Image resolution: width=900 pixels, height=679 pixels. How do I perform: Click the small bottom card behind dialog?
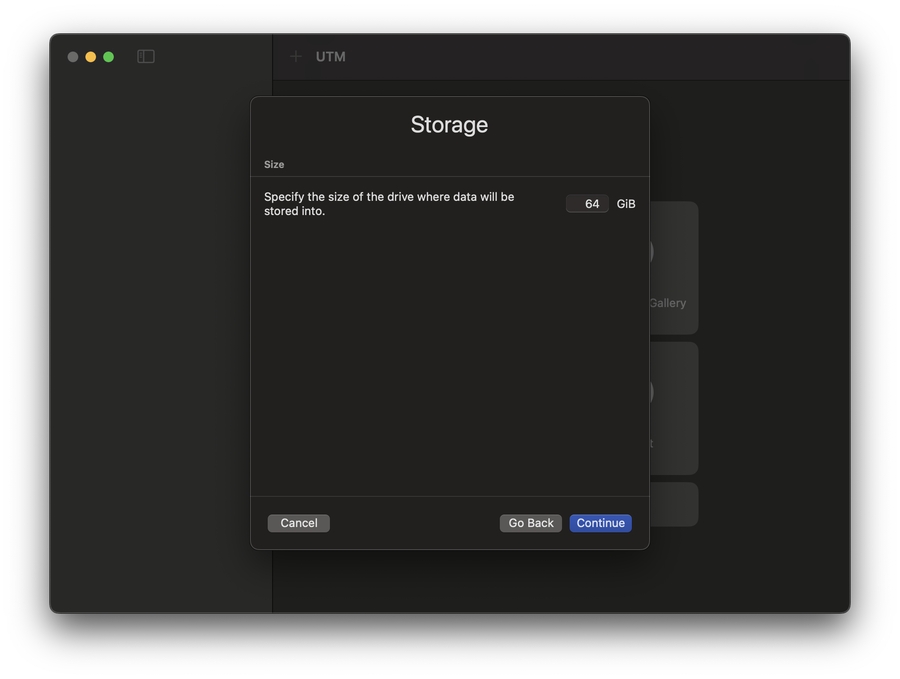tap(673, 504)
